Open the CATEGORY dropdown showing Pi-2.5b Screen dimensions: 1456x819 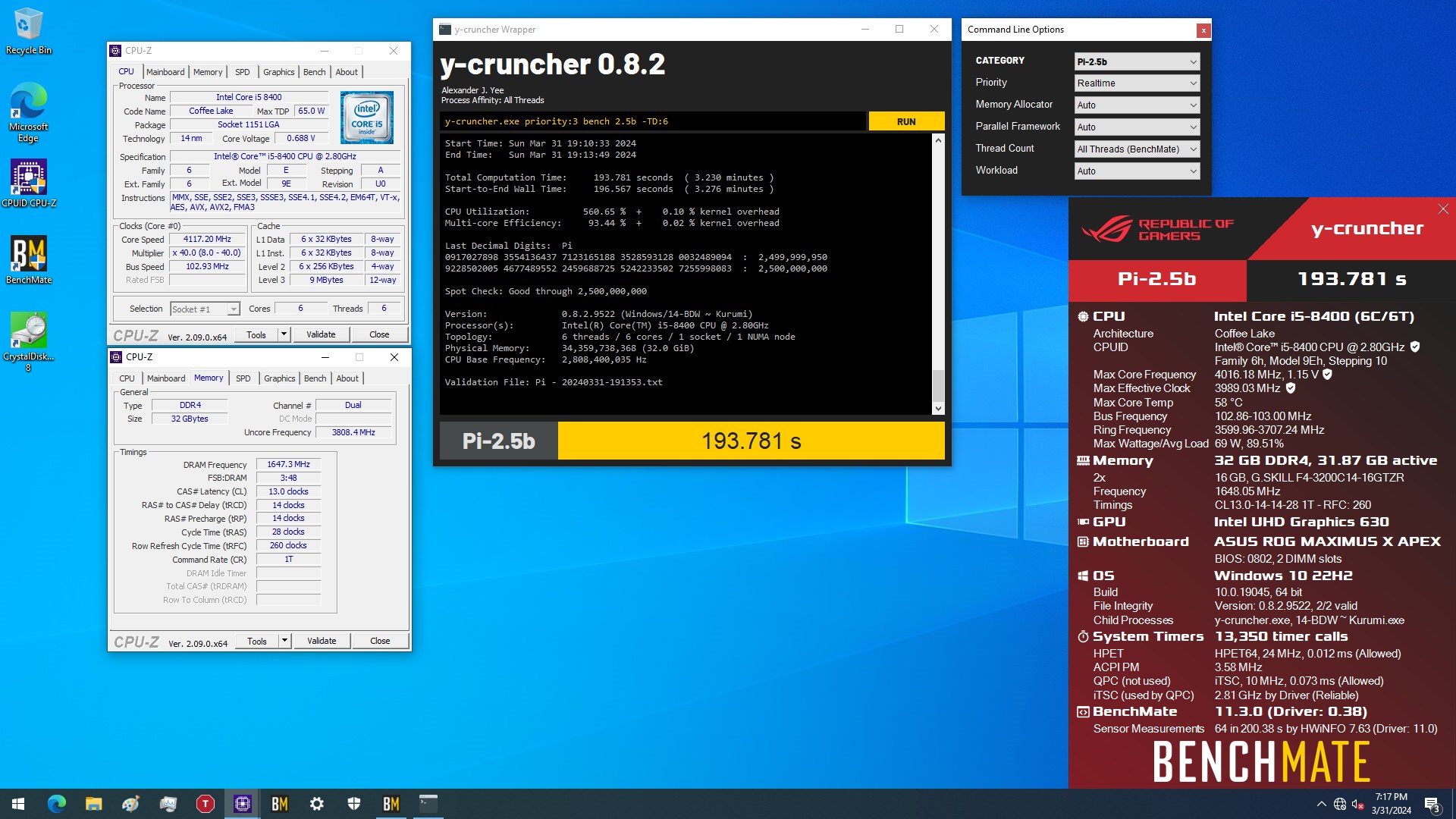point(1137,61)
